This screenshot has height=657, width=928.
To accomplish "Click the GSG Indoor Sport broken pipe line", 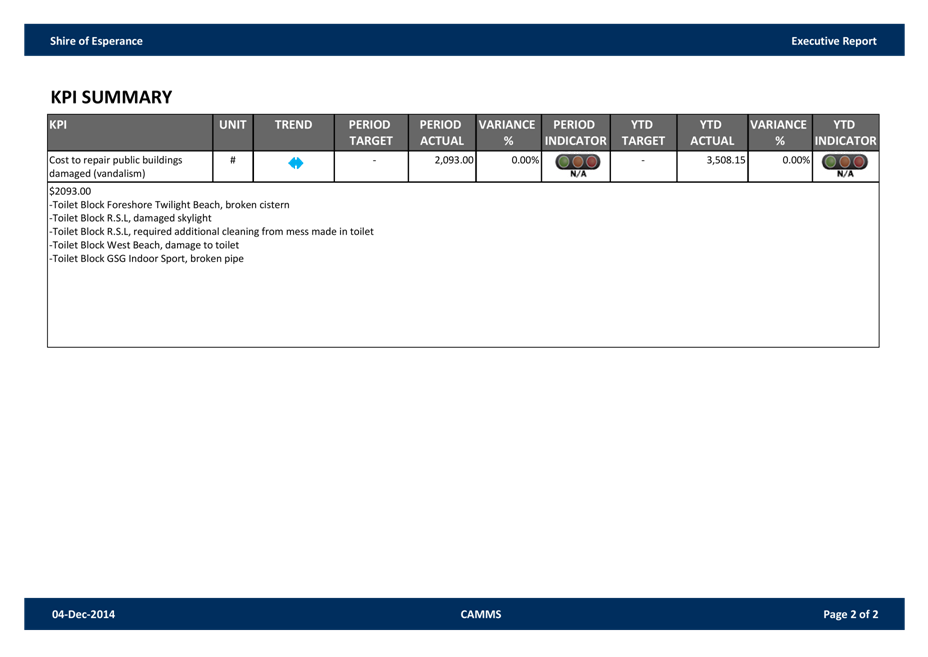I will click(x=147, y=259).
